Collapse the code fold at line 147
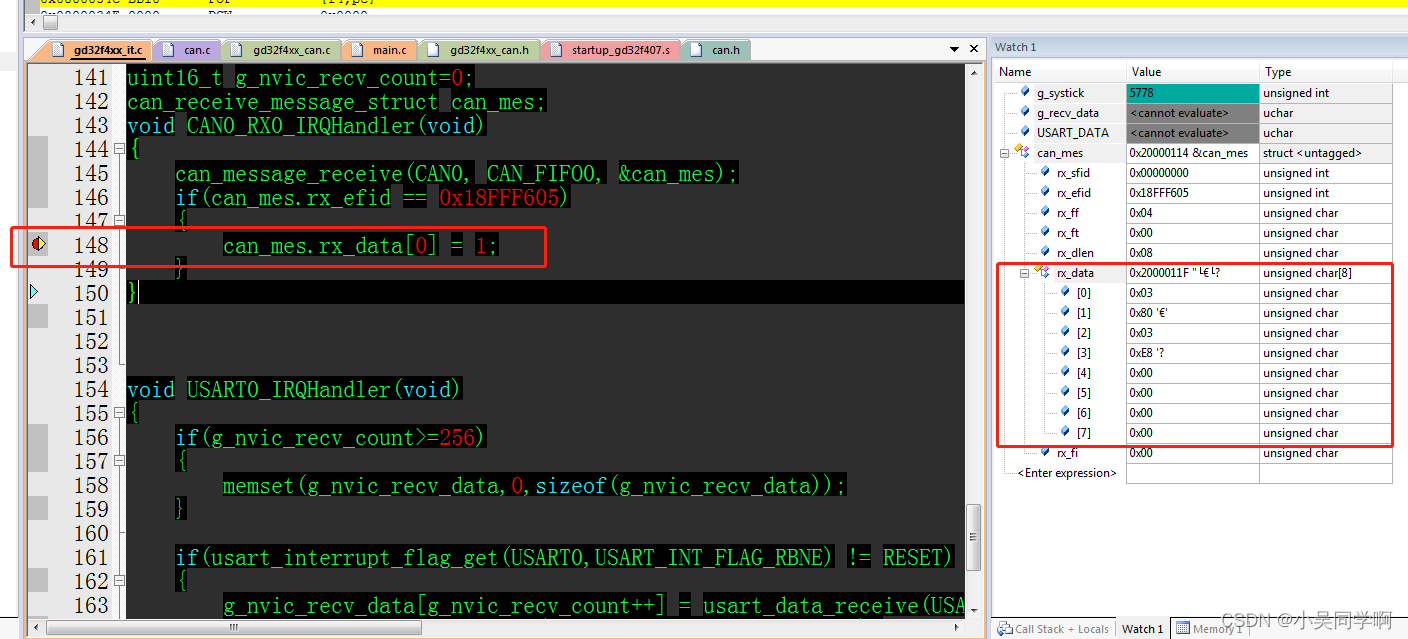1408x639 pixels. coord(120,221)
